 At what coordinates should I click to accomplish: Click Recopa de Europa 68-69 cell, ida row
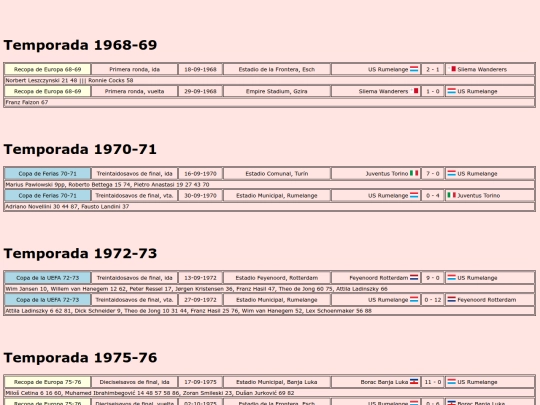[48, 69]
